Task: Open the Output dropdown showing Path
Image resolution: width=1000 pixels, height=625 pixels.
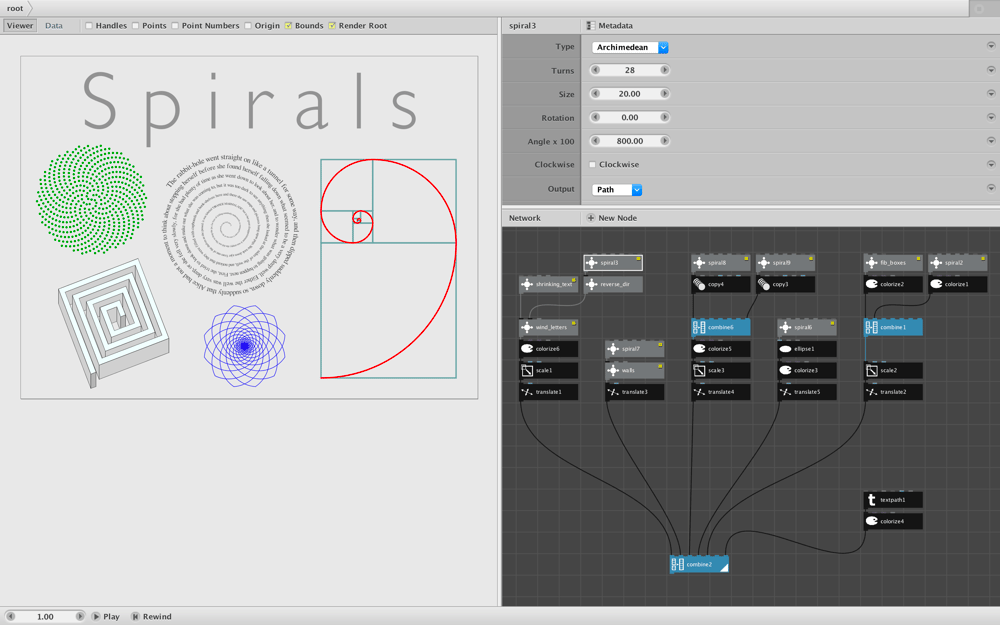Action: 617,189
